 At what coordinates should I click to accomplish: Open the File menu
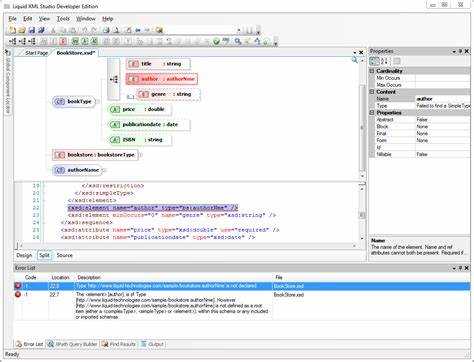12,19
